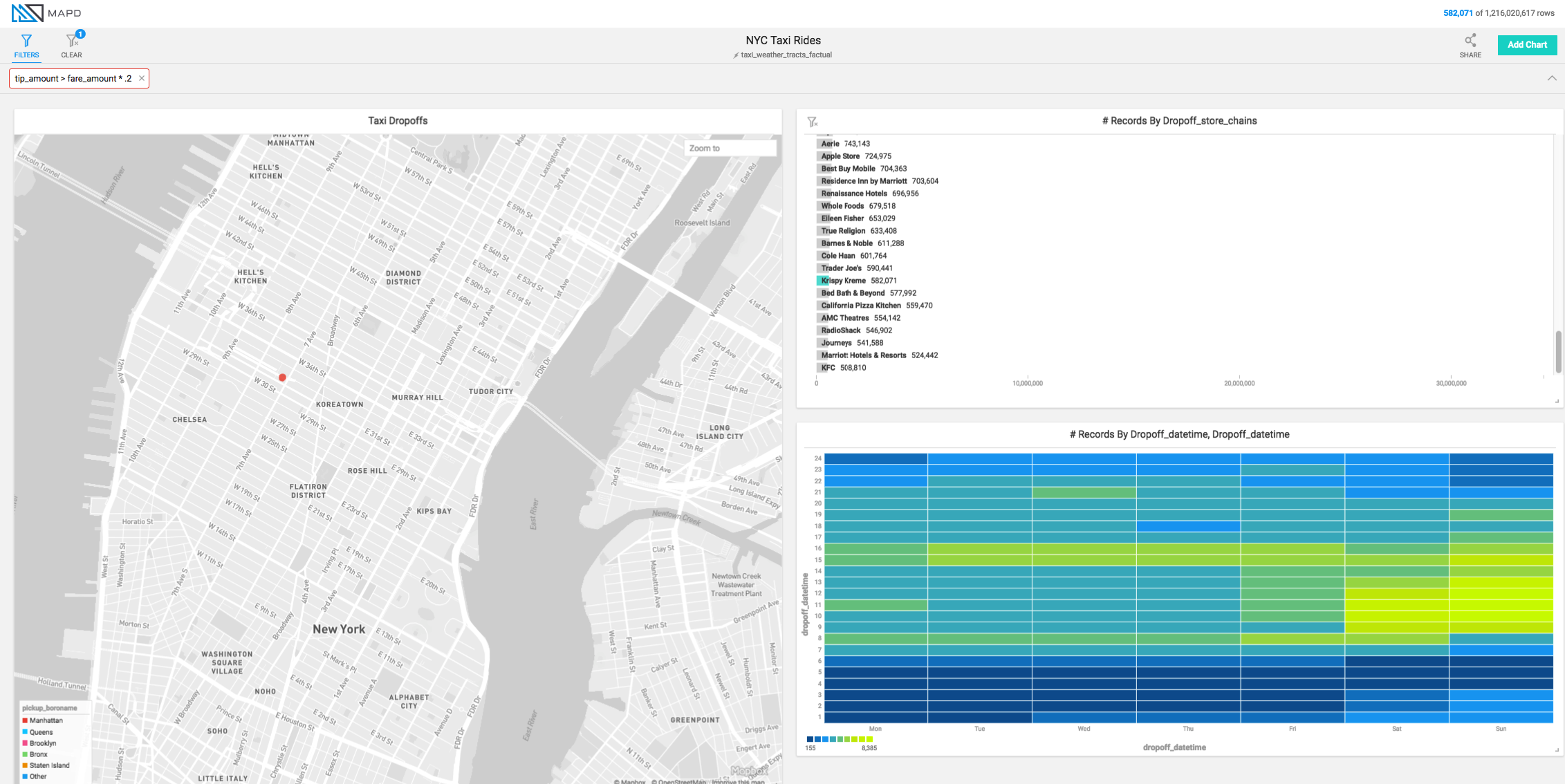Image resolution: width=1565 pixels, height=784 pixels.
Task: Click the NYC Taxi Rides dashboard title
Action: (x=783, y=40)
